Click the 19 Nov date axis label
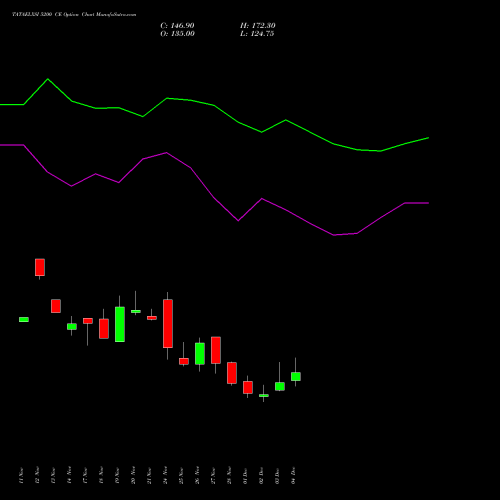The width and height of the screenshot is (500, 500). [x=117, y=476]
